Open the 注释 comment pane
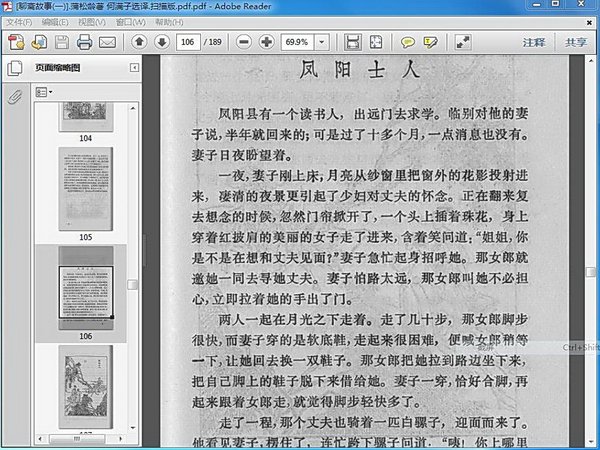The height and width of the screenshot is (450, 600). 534,42
